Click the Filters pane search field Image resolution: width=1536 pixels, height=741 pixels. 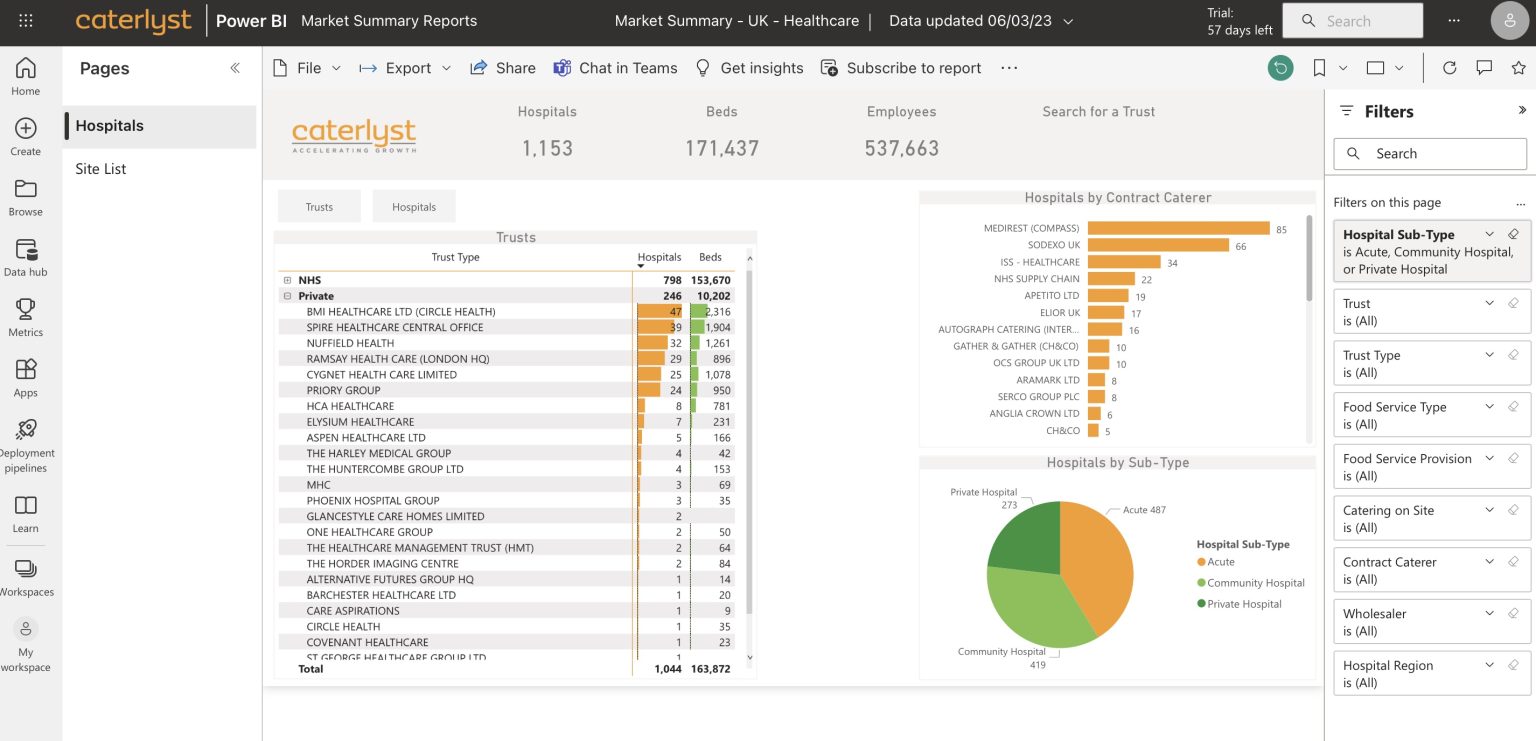[1429, 153]
